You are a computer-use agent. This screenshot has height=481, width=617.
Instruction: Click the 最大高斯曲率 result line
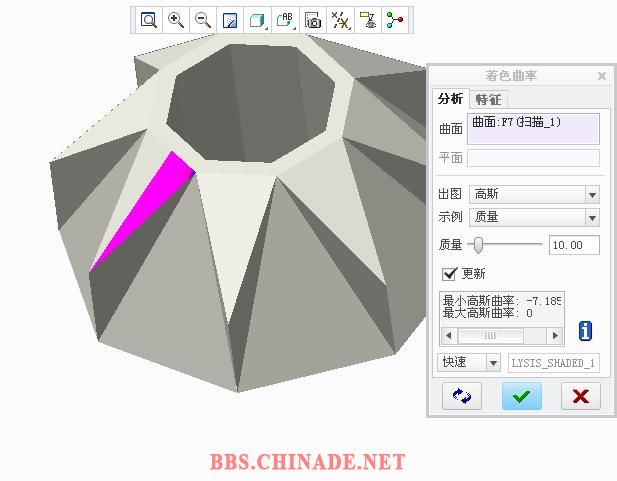point(488,313)
